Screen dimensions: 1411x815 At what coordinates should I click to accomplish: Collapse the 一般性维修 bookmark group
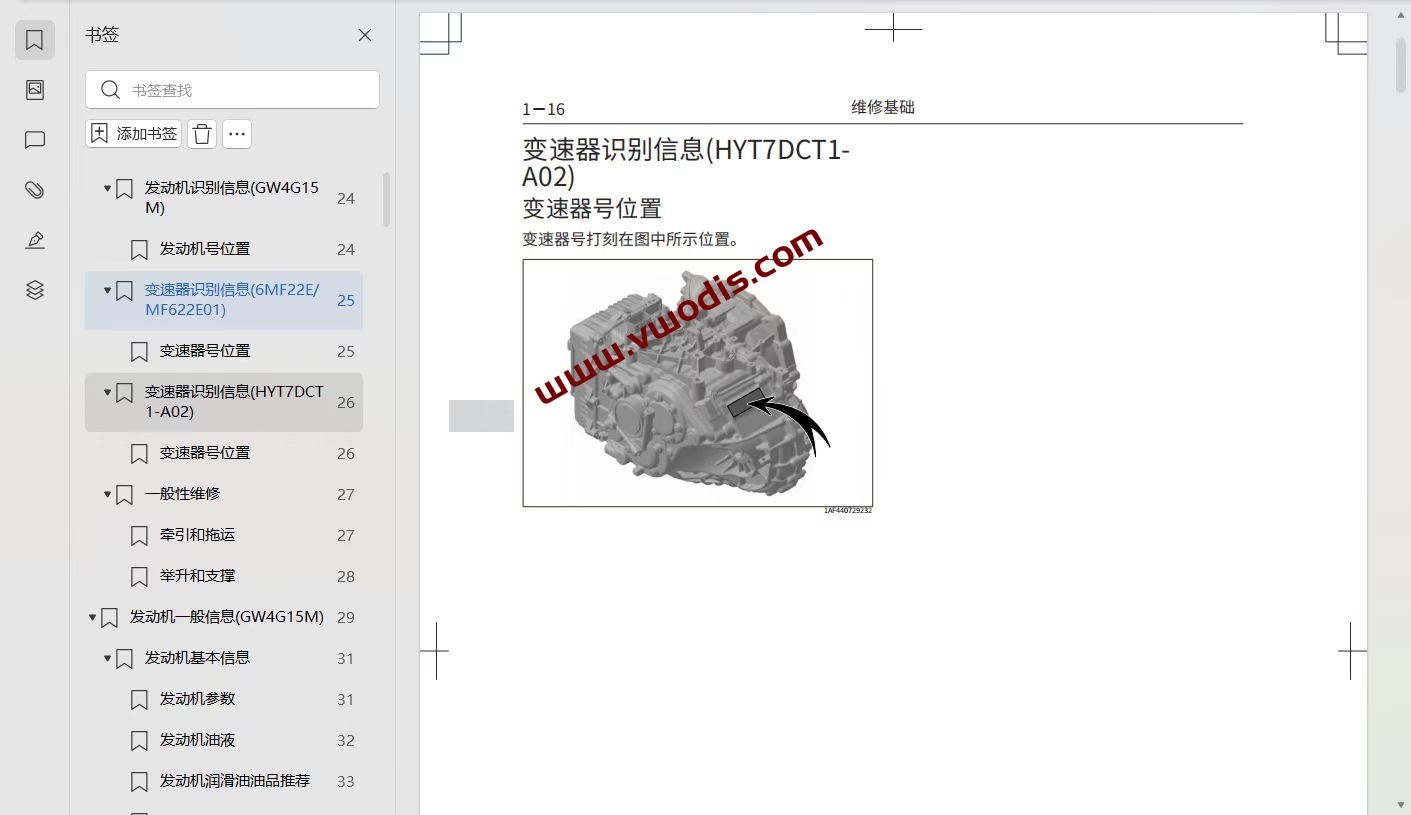tap(108, 494)
